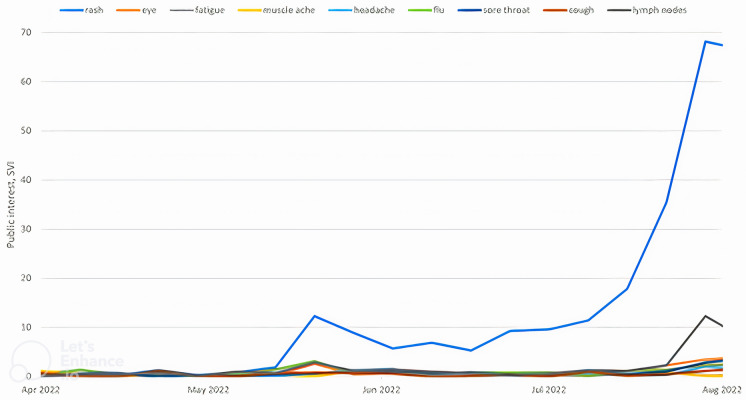Click the Aug 2022 axis label

click(722, 390)
